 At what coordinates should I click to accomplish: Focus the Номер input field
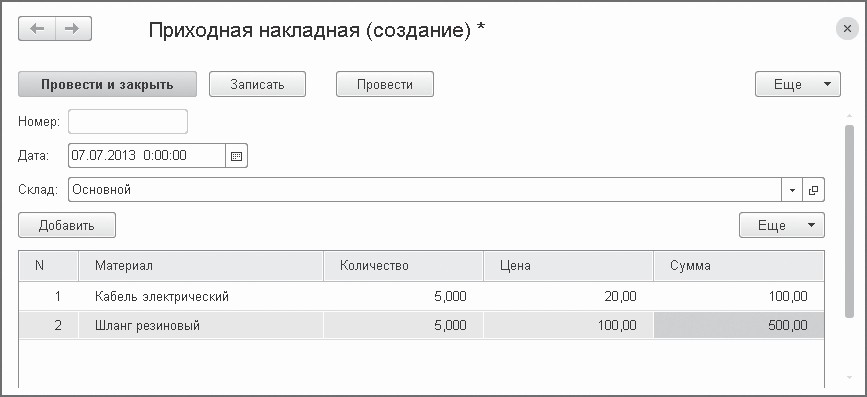click(128, 122)
